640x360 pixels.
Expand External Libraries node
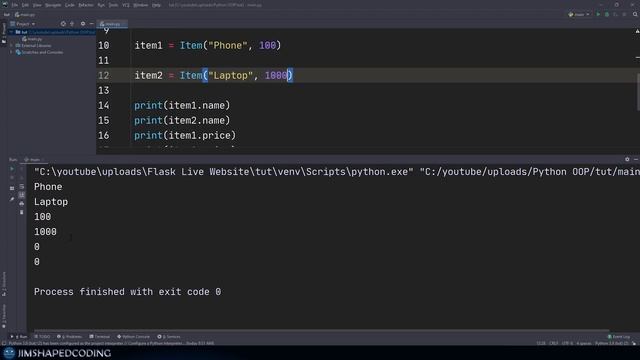11,46
